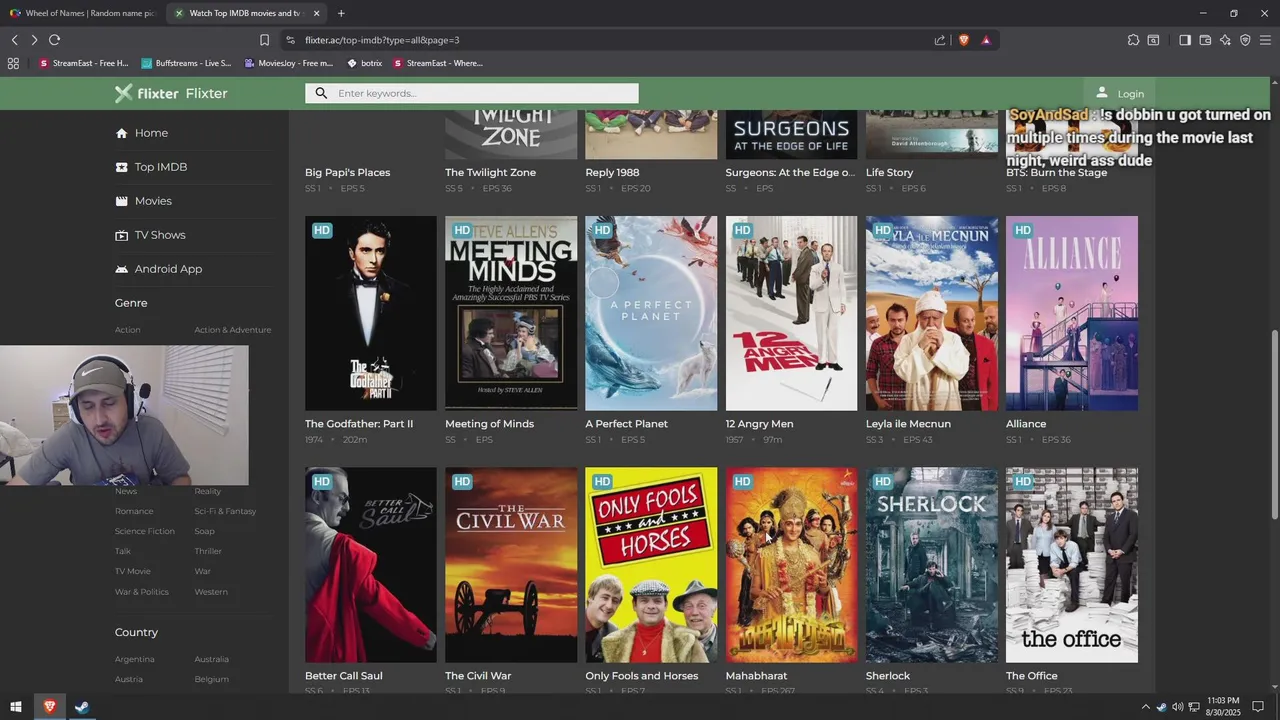Click the search magnifier icon
Viewport: 1280px width, 720px height.
[321, 93]
